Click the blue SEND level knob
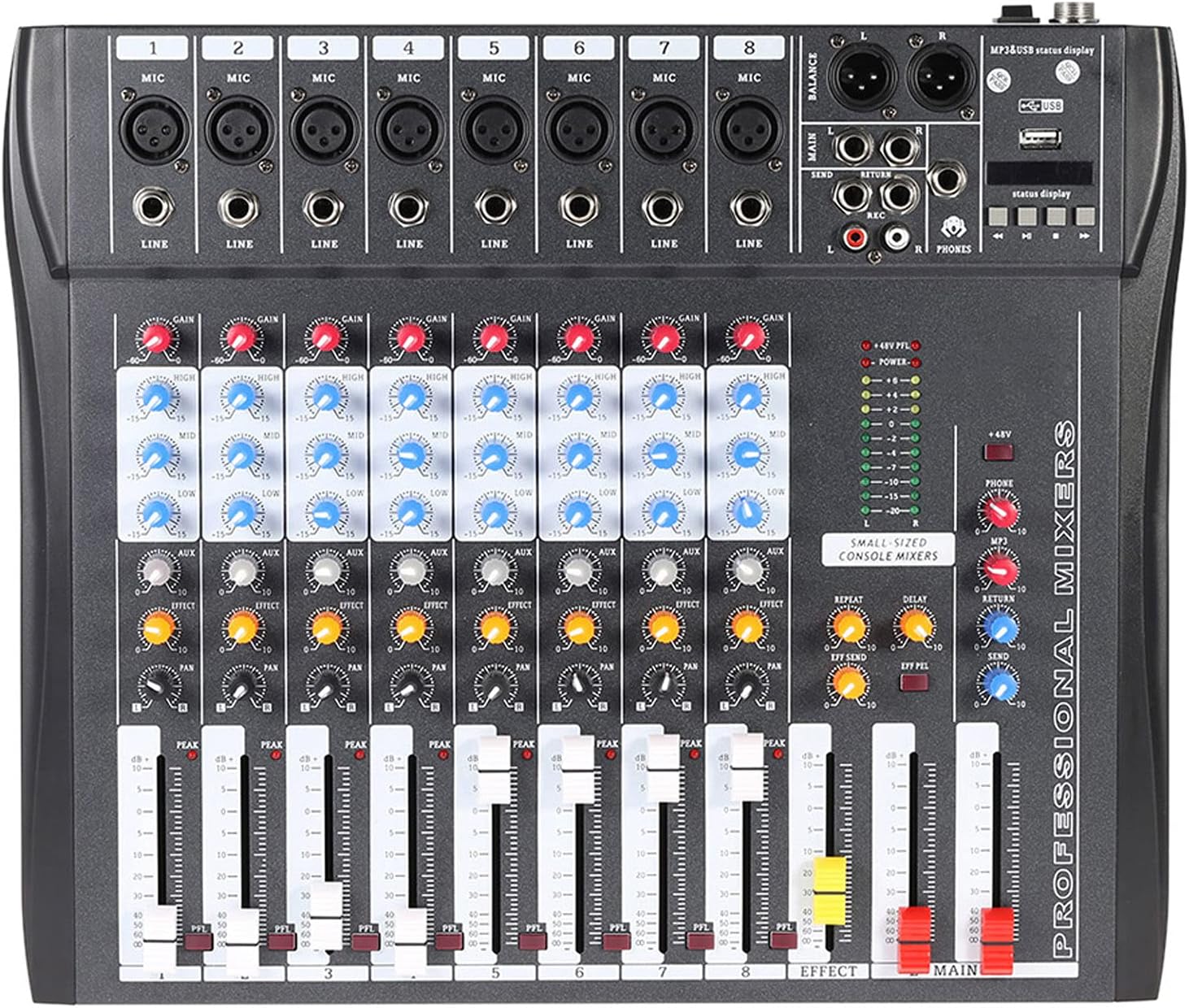1189x1008 pixels. (x=999, y=684)
